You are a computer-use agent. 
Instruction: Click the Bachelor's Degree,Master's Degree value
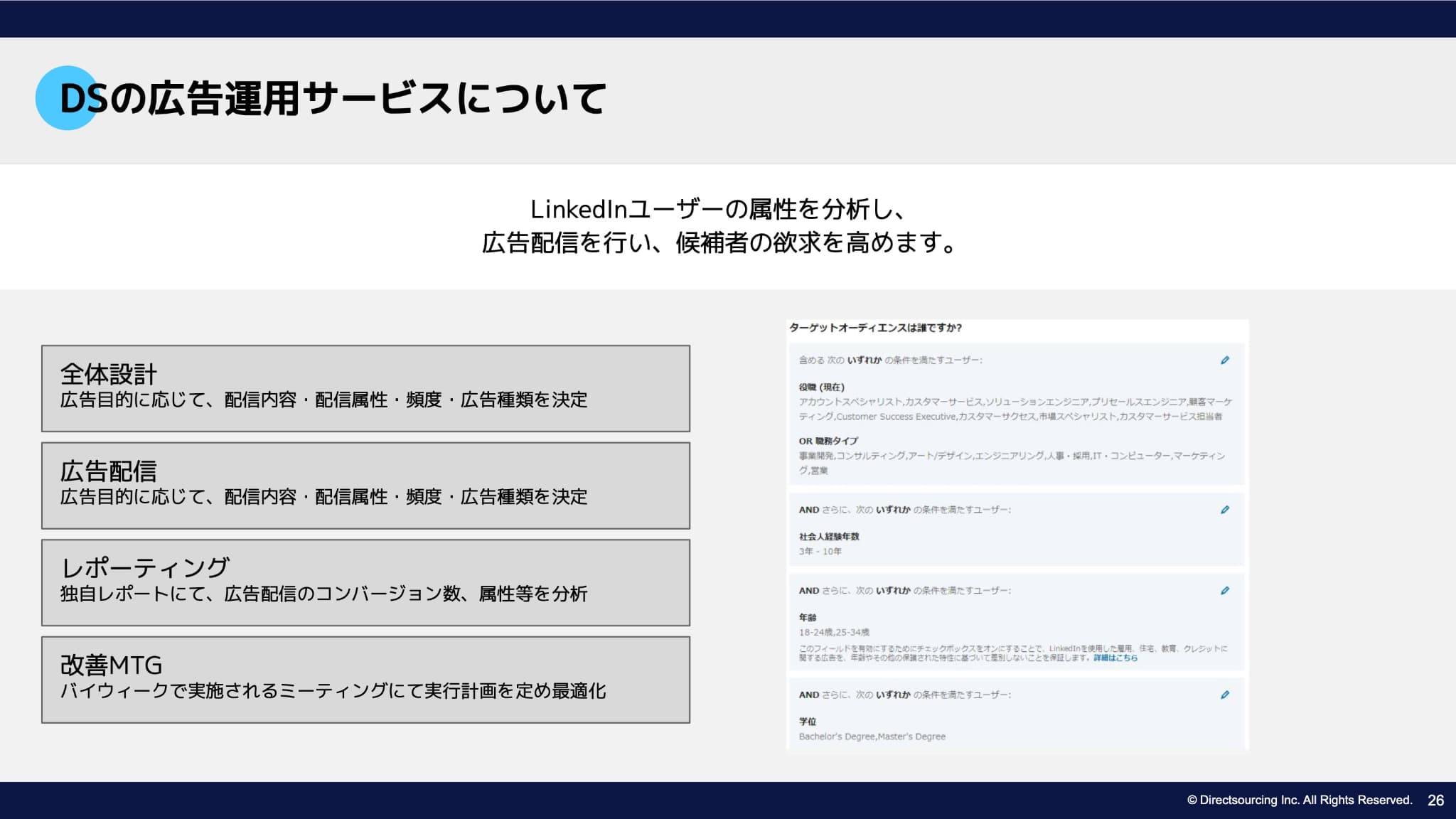(x=872, y=737)
